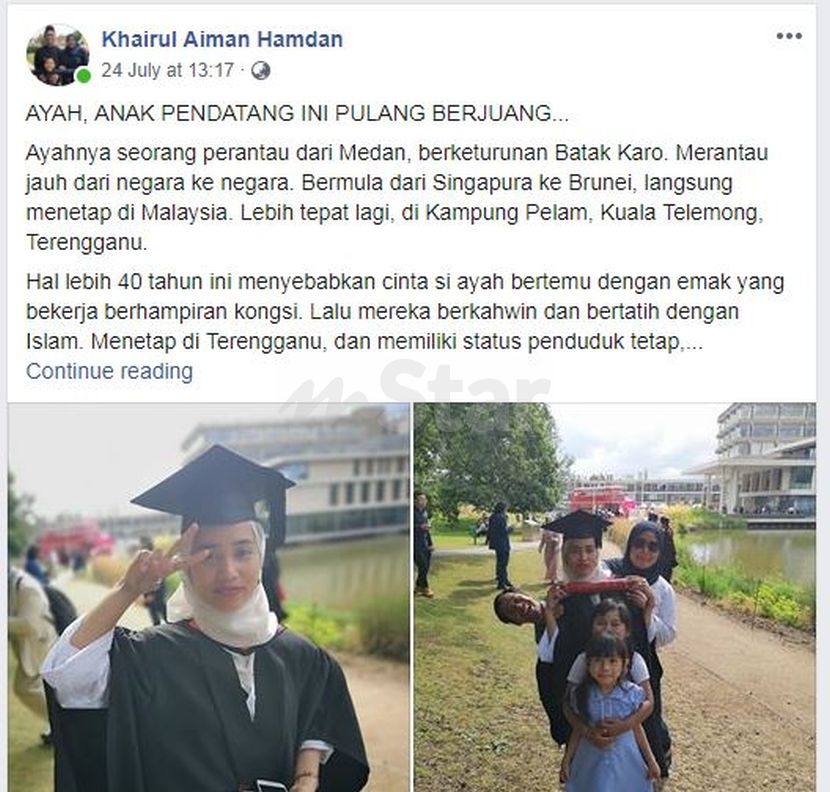
Task: Open the family group graduation photo
Action: point(615,598)
